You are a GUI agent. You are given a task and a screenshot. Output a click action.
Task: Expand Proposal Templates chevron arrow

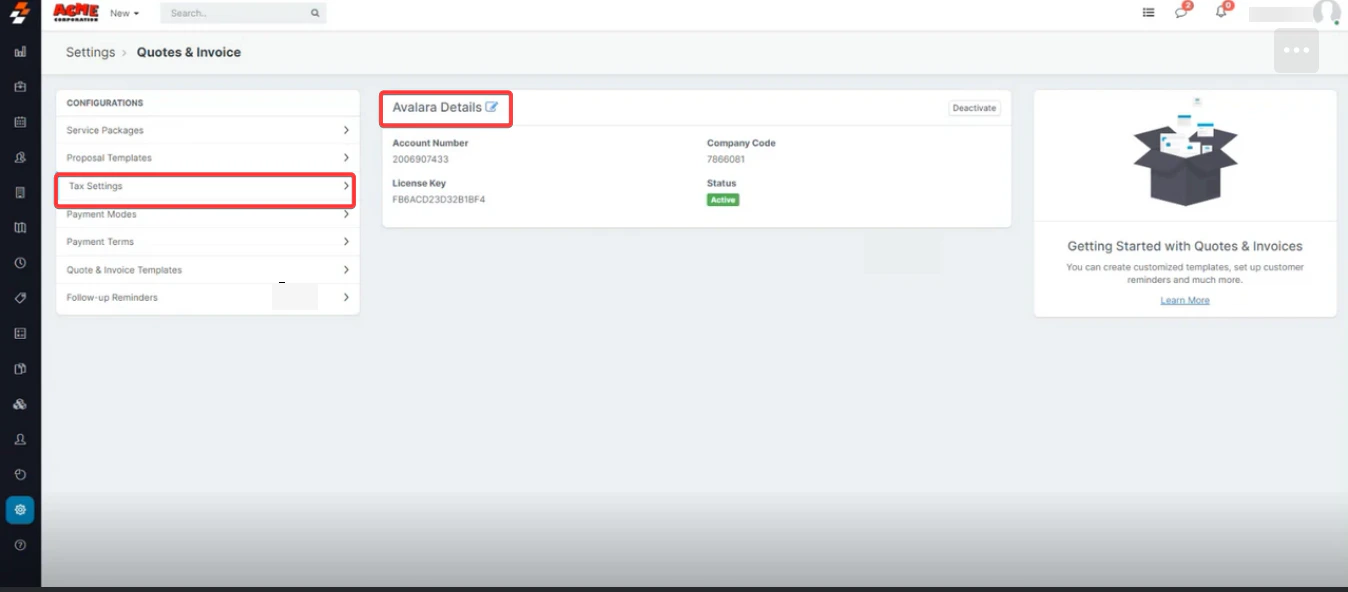point(346,158)
